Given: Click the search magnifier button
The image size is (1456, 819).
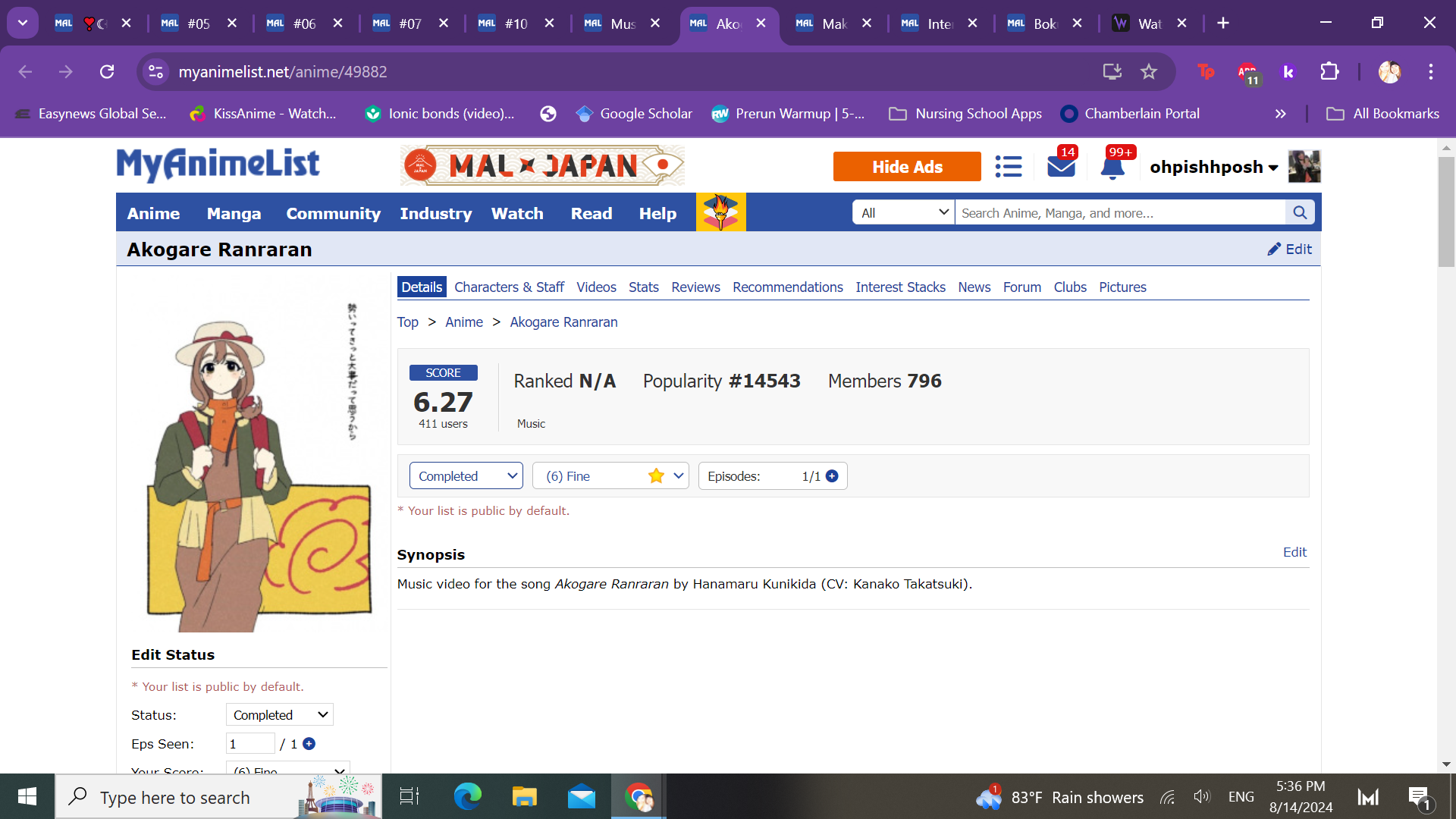Looking at the screenshot, I should click(x=1300, y=213).
